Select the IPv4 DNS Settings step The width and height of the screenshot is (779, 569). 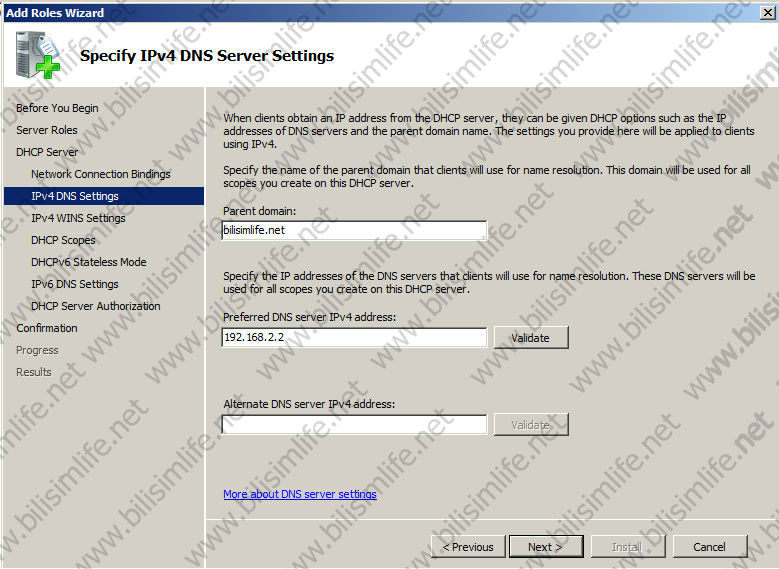click(x=104, y=196)
